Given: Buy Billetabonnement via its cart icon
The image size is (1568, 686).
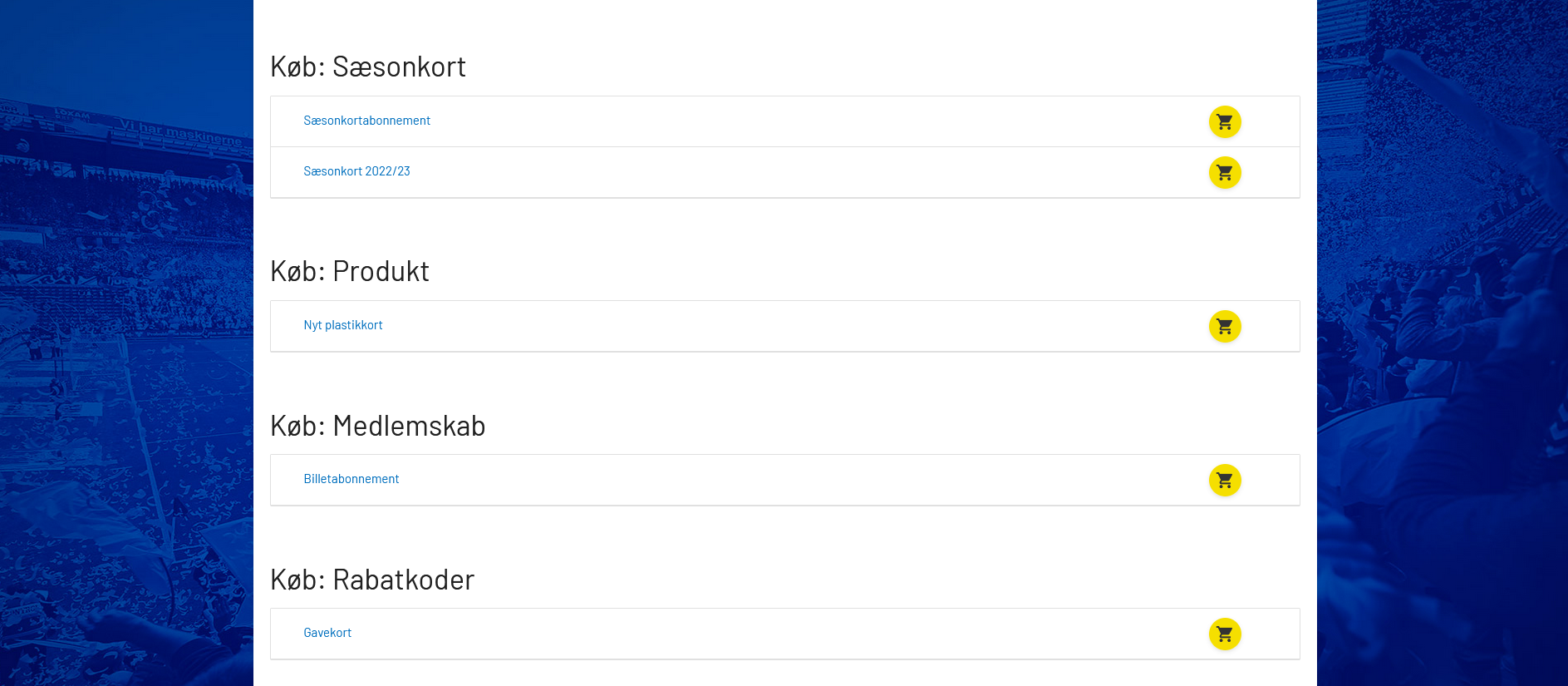Looking at the screenshot, I should pyautogui.click(x=1224, y=481).
